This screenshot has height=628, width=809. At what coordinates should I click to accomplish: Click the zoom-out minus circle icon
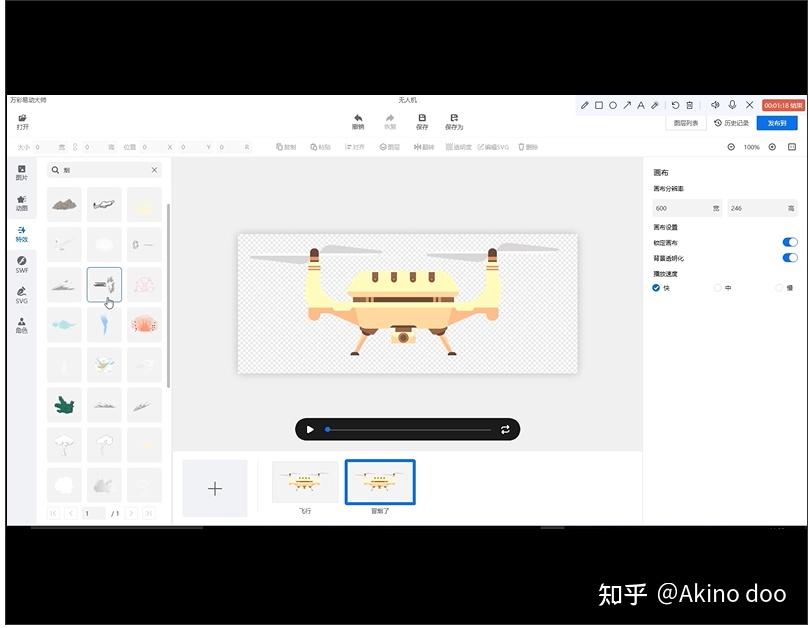click(x=731, y=147)
